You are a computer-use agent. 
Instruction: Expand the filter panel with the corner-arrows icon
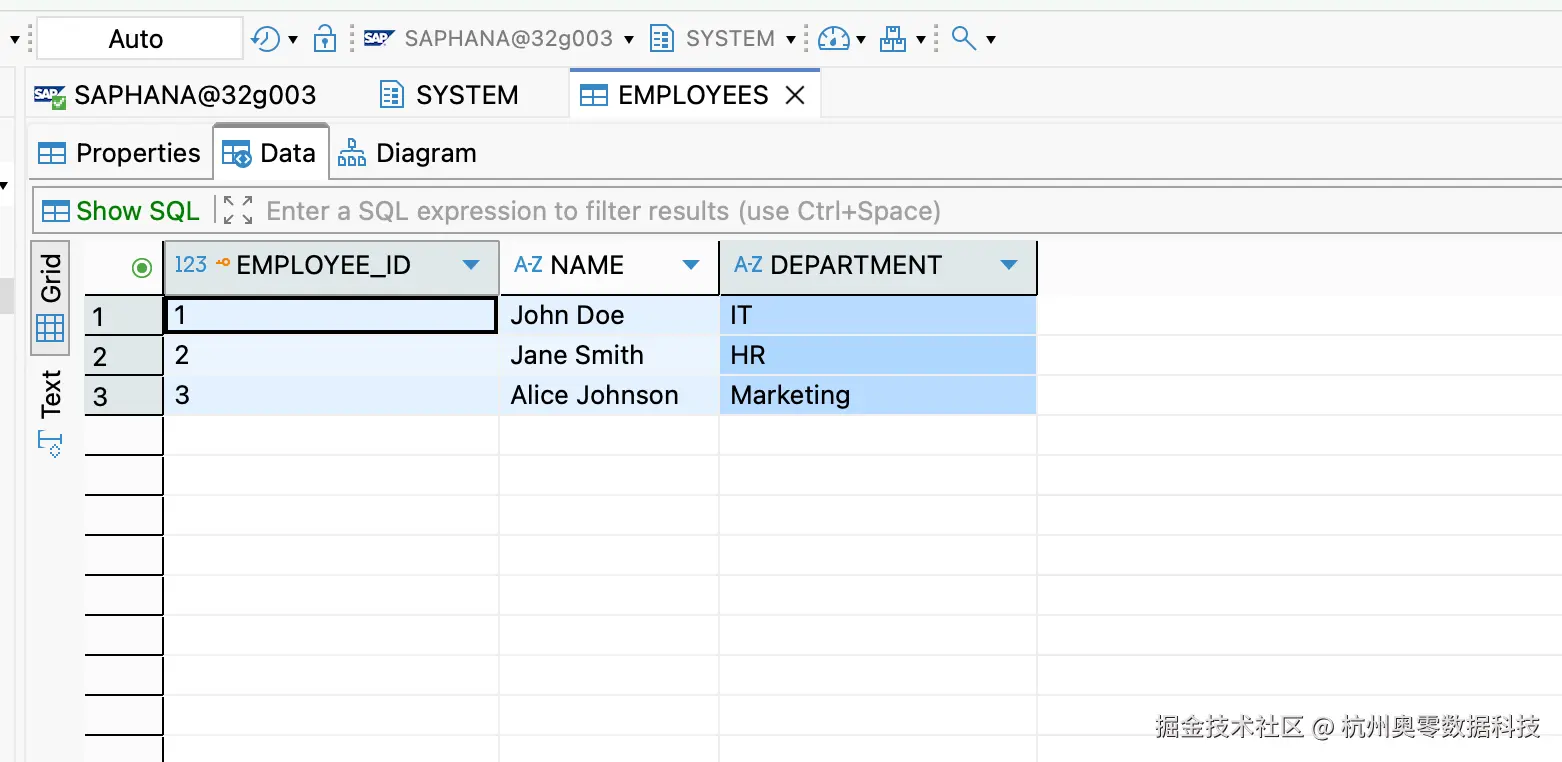pyautogui.click(x=238, y=210)
